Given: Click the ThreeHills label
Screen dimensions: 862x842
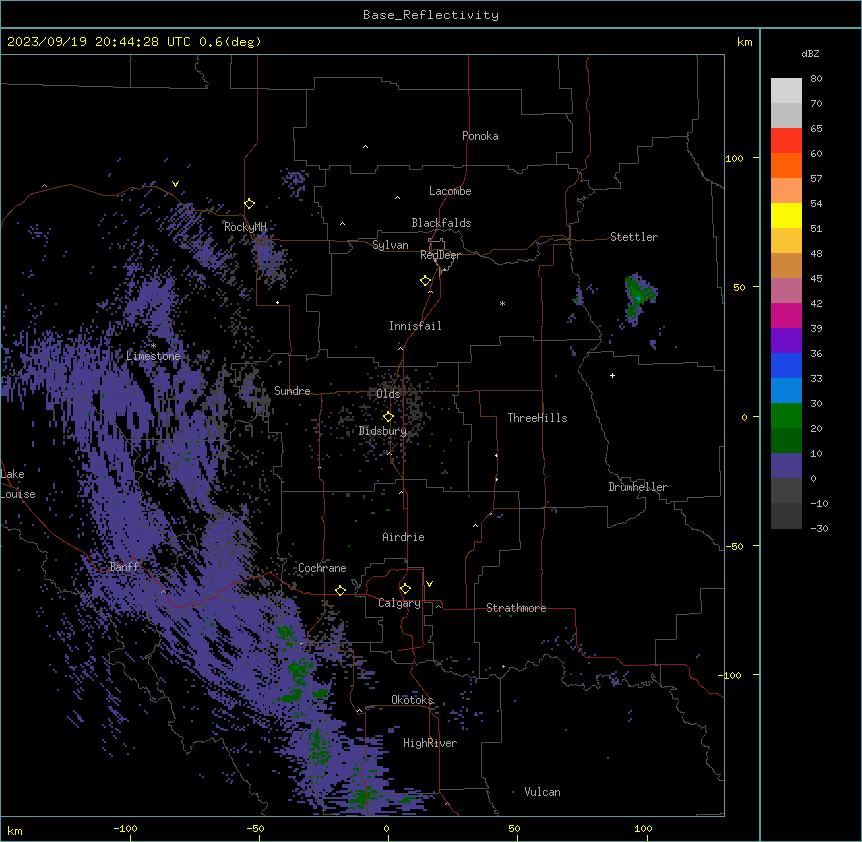Looking at the screenshot, I should coord(537,418).
